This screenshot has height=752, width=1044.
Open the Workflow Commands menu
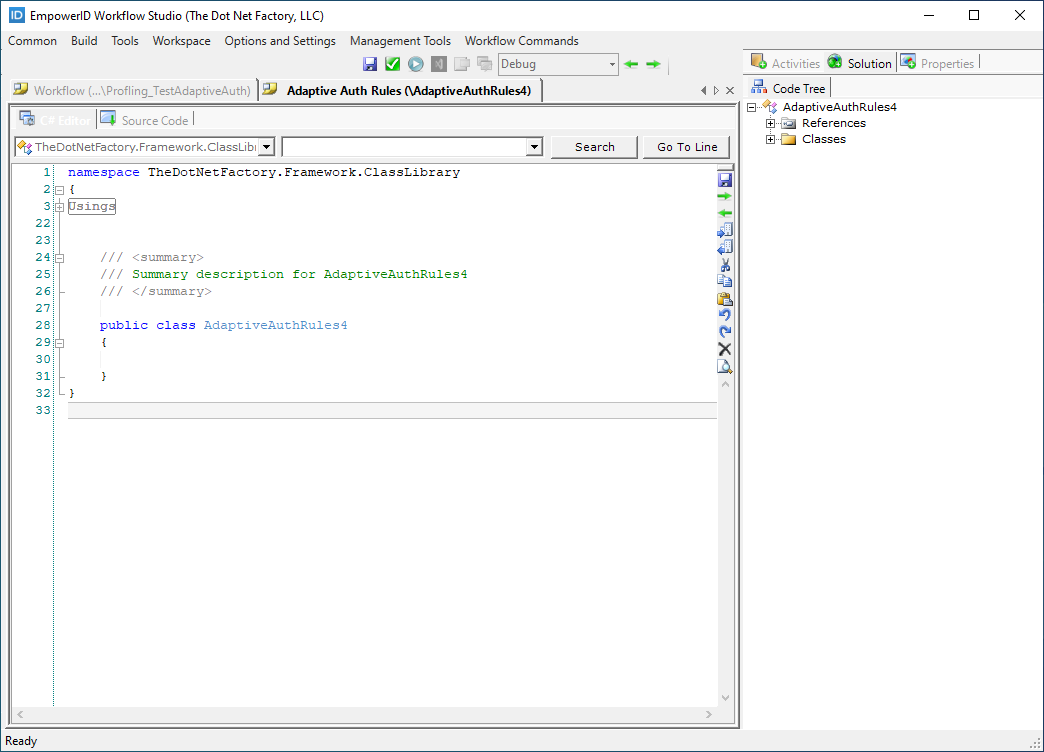pos(521,41)
